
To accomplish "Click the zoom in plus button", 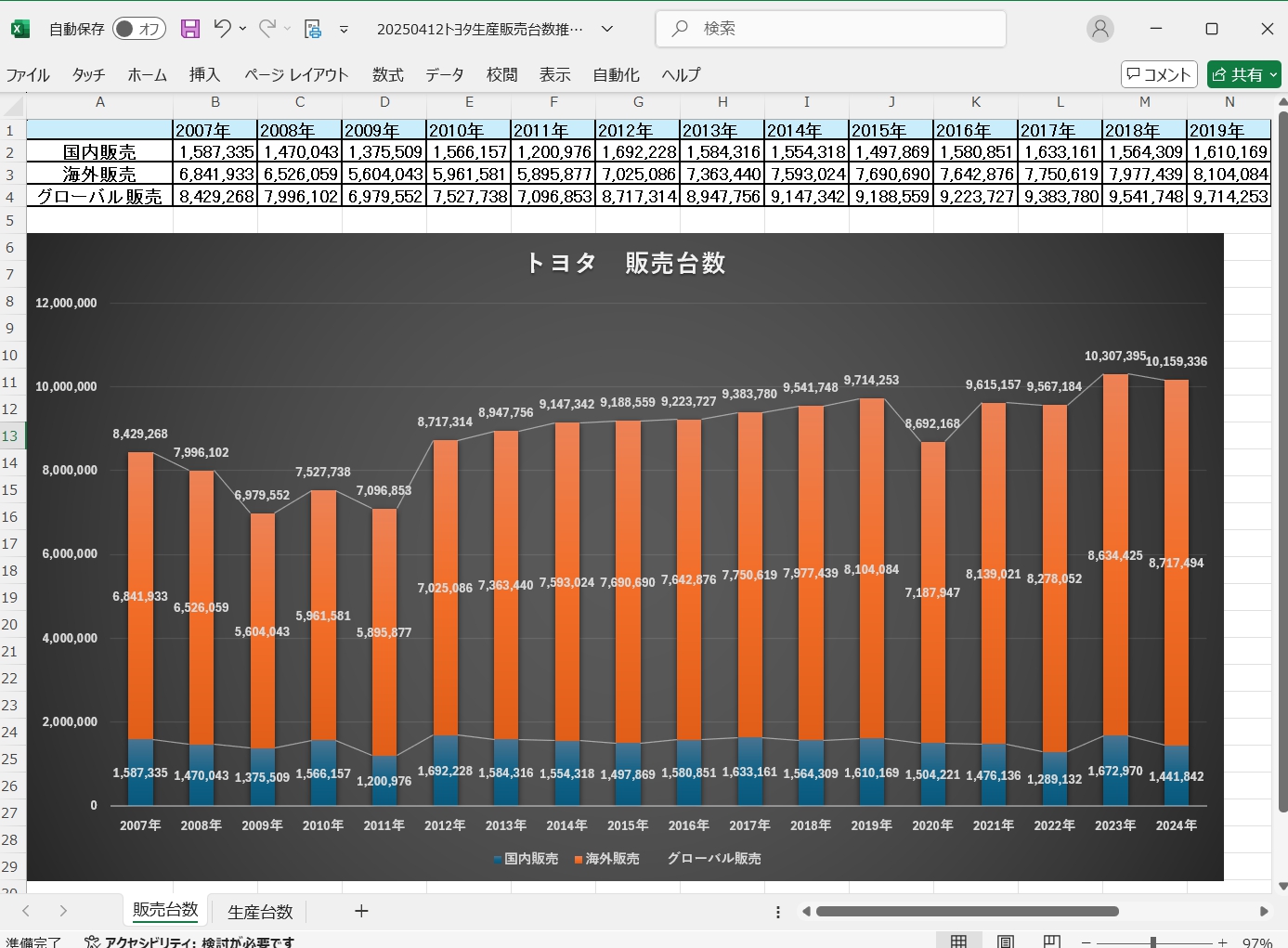I will point(1222,942).
